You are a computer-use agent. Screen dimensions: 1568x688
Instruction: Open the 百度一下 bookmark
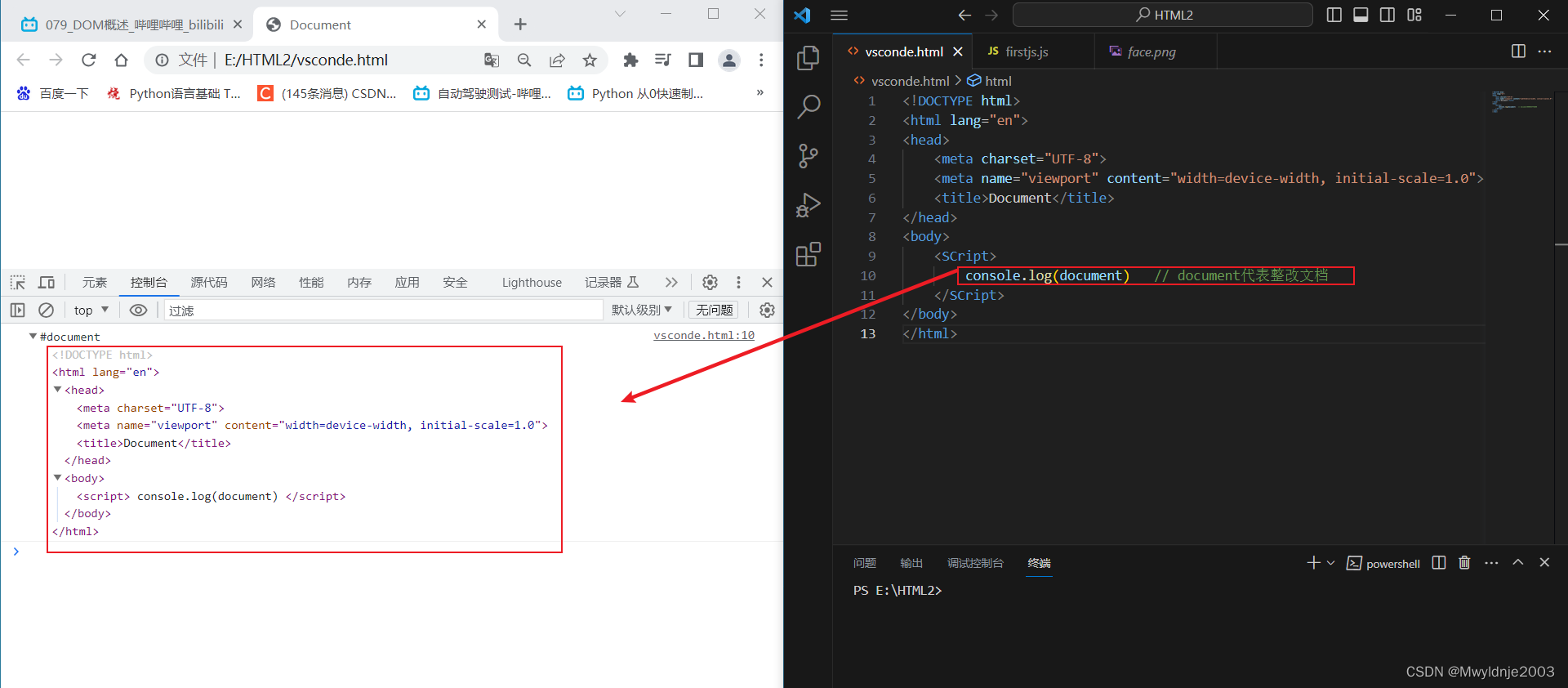[53, 93]
